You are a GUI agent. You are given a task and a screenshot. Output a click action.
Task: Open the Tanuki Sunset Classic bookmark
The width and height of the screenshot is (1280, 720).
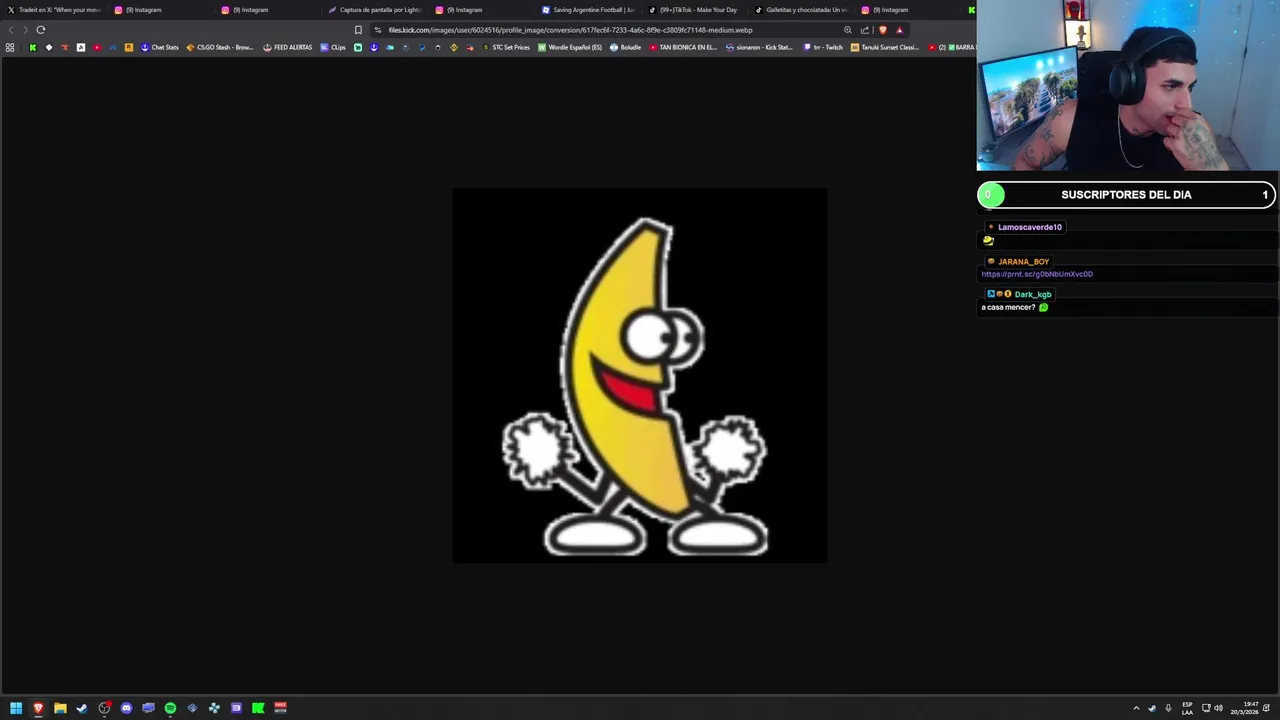885,47
